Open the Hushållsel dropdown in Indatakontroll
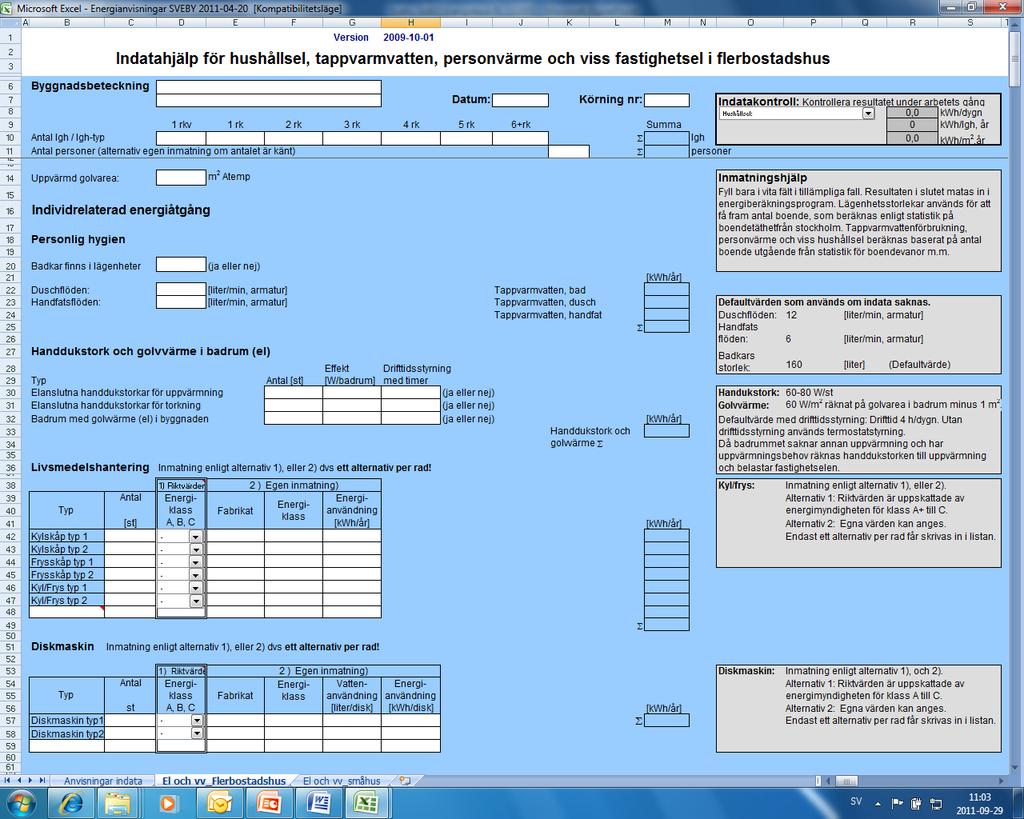The width and height of the screenshot is (1024, 819). click(x=868, y=114)
